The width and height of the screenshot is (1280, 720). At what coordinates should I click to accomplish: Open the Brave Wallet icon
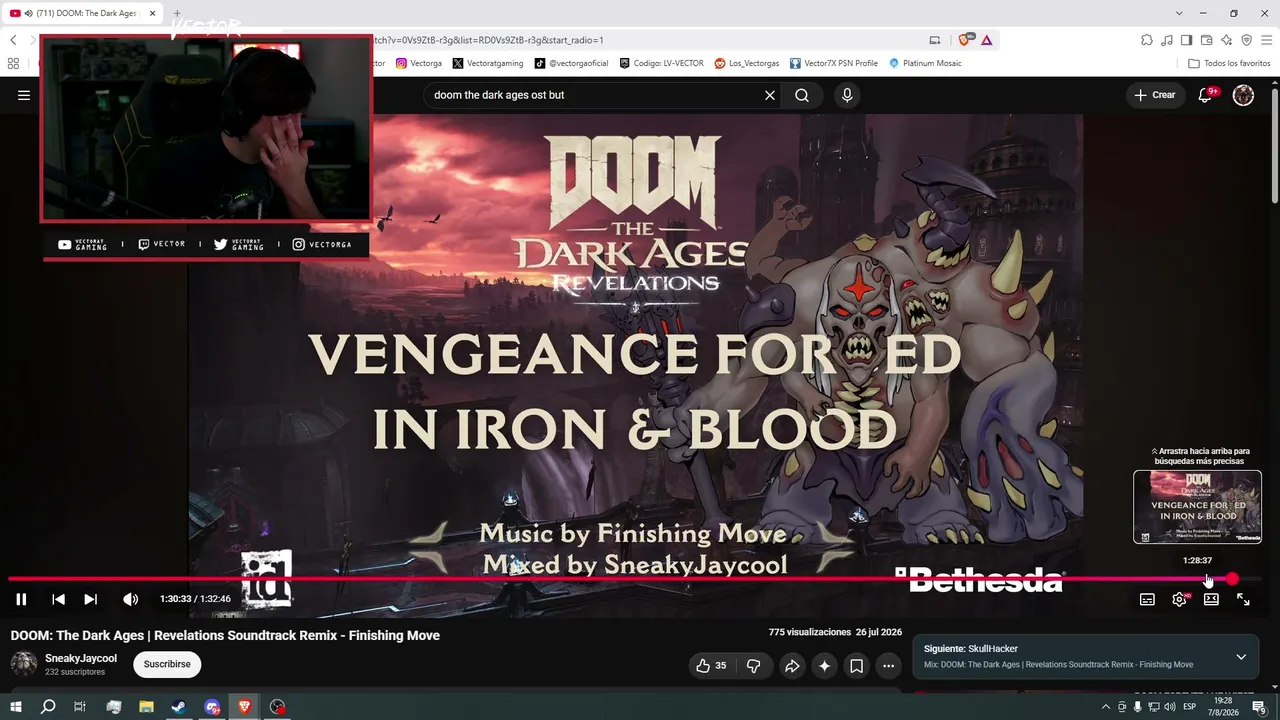pos(1206,40)
